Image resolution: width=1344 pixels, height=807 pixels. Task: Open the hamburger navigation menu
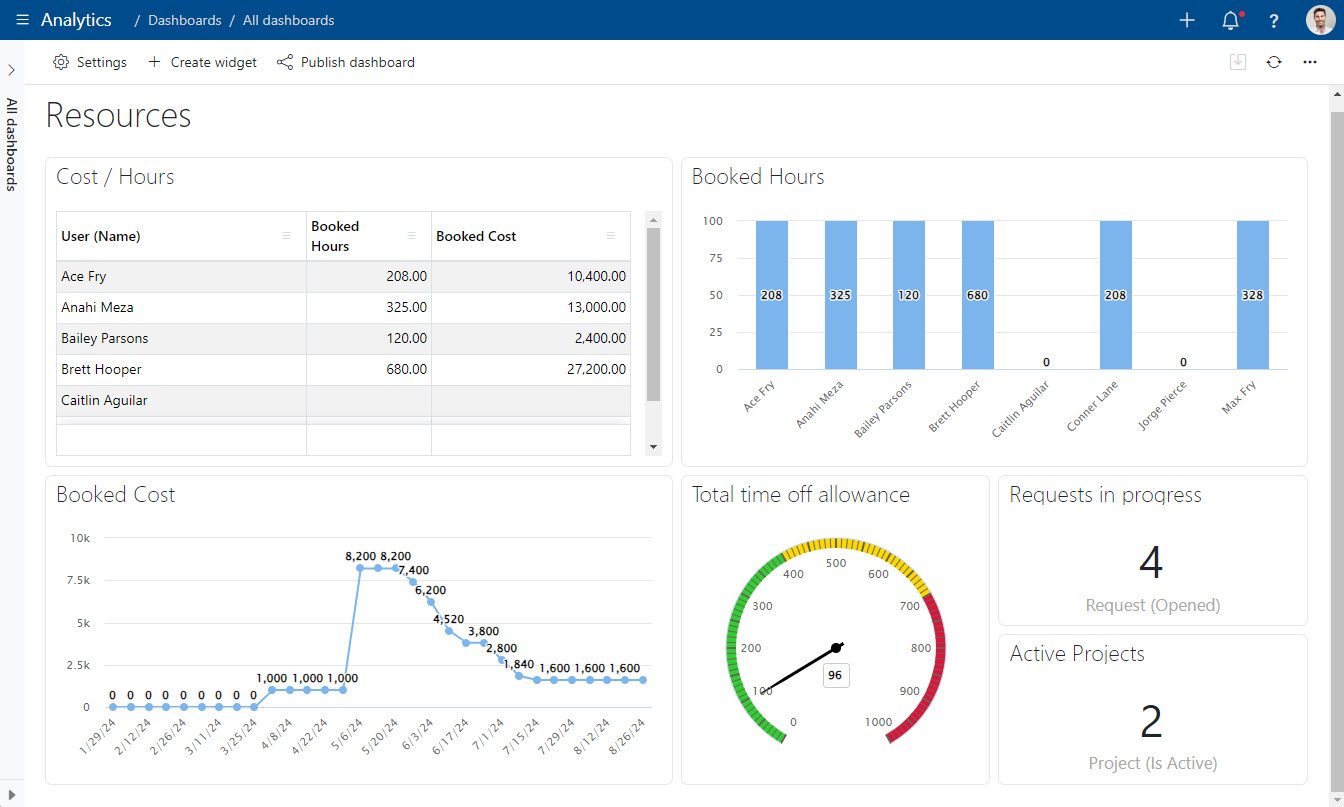(x=23, y=20)
